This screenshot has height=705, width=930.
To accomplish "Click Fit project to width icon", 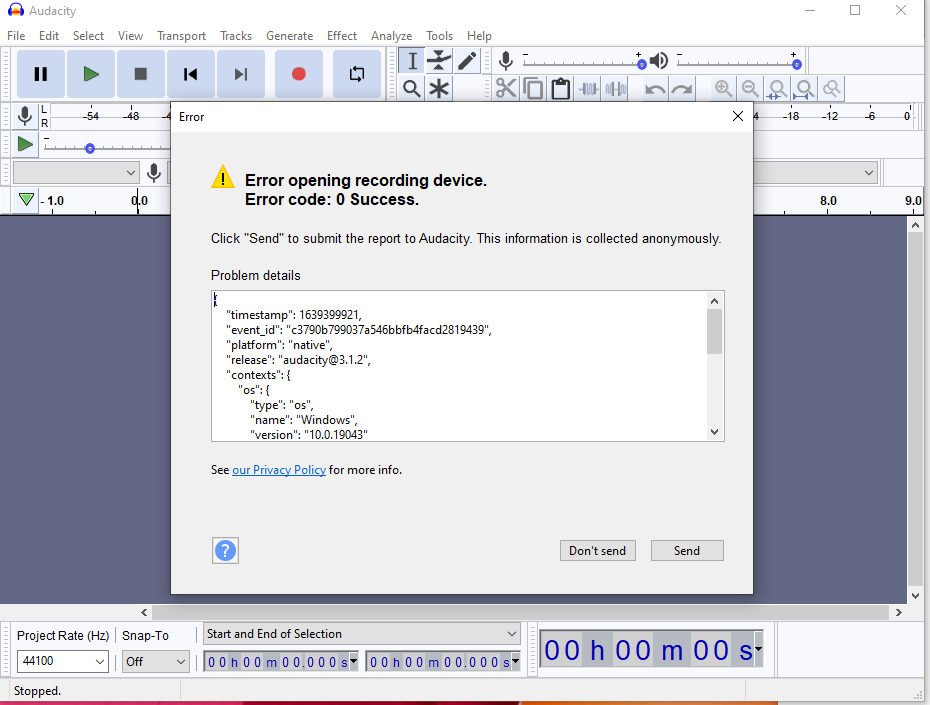I will [x=804, y=89].
